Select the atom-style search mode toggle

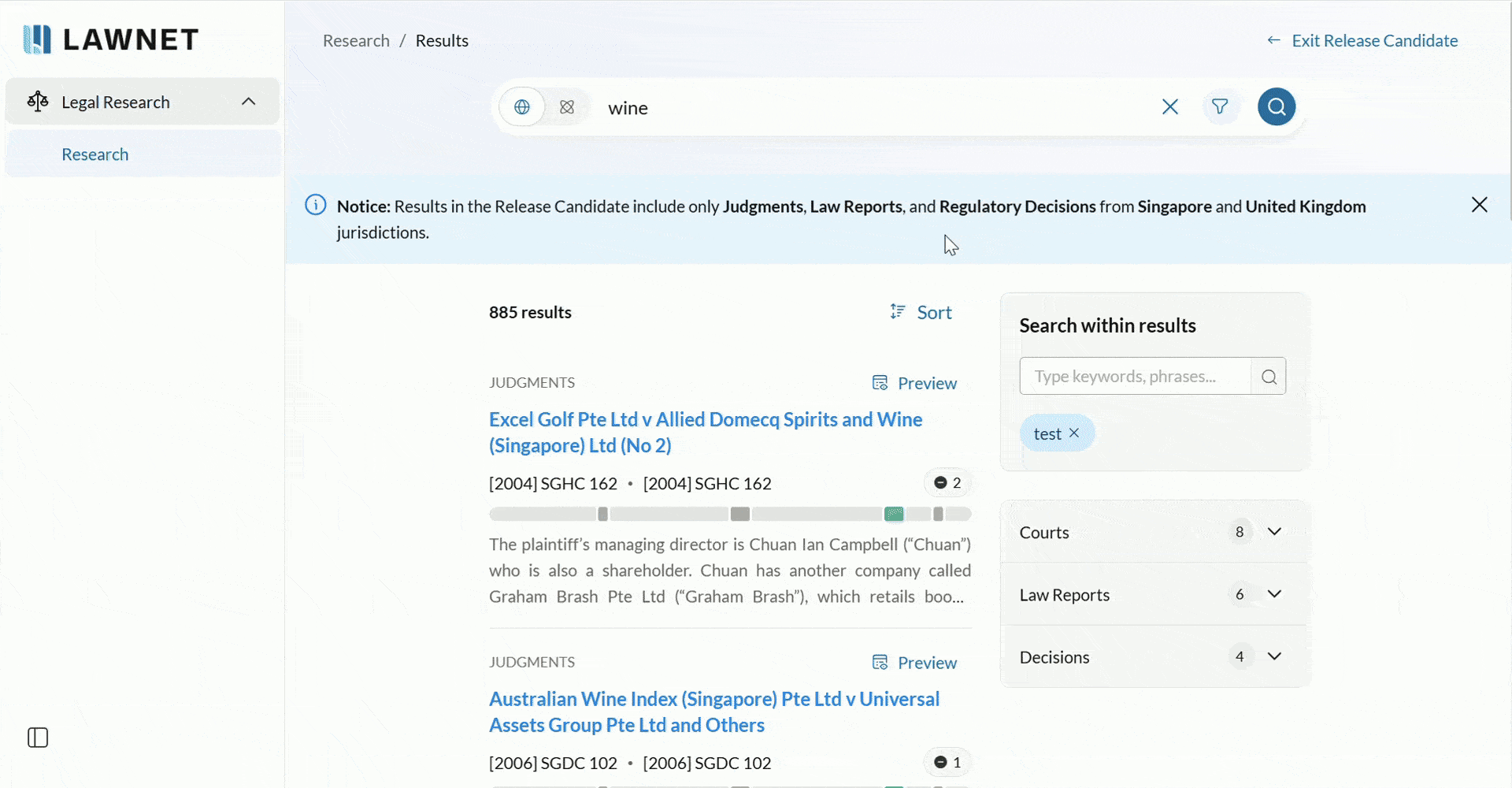point(567,107)
